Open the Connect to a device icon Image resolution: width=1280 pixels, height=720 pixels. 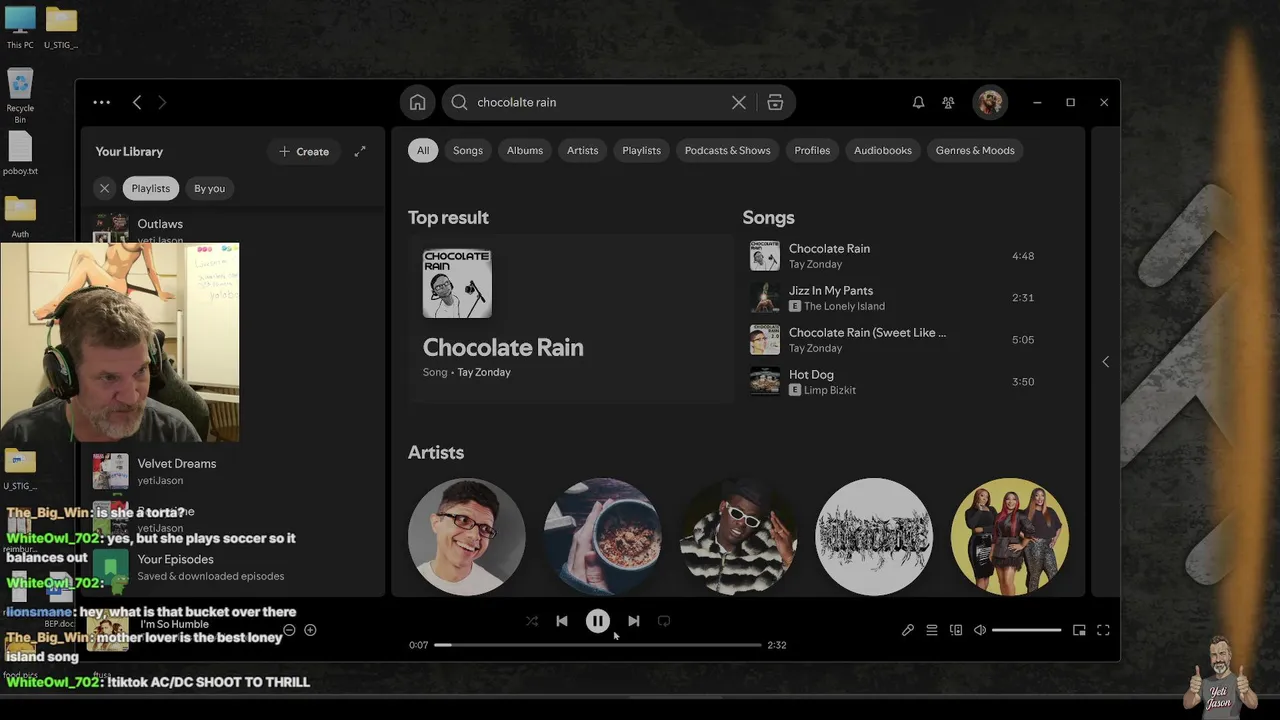coord(956,630)
